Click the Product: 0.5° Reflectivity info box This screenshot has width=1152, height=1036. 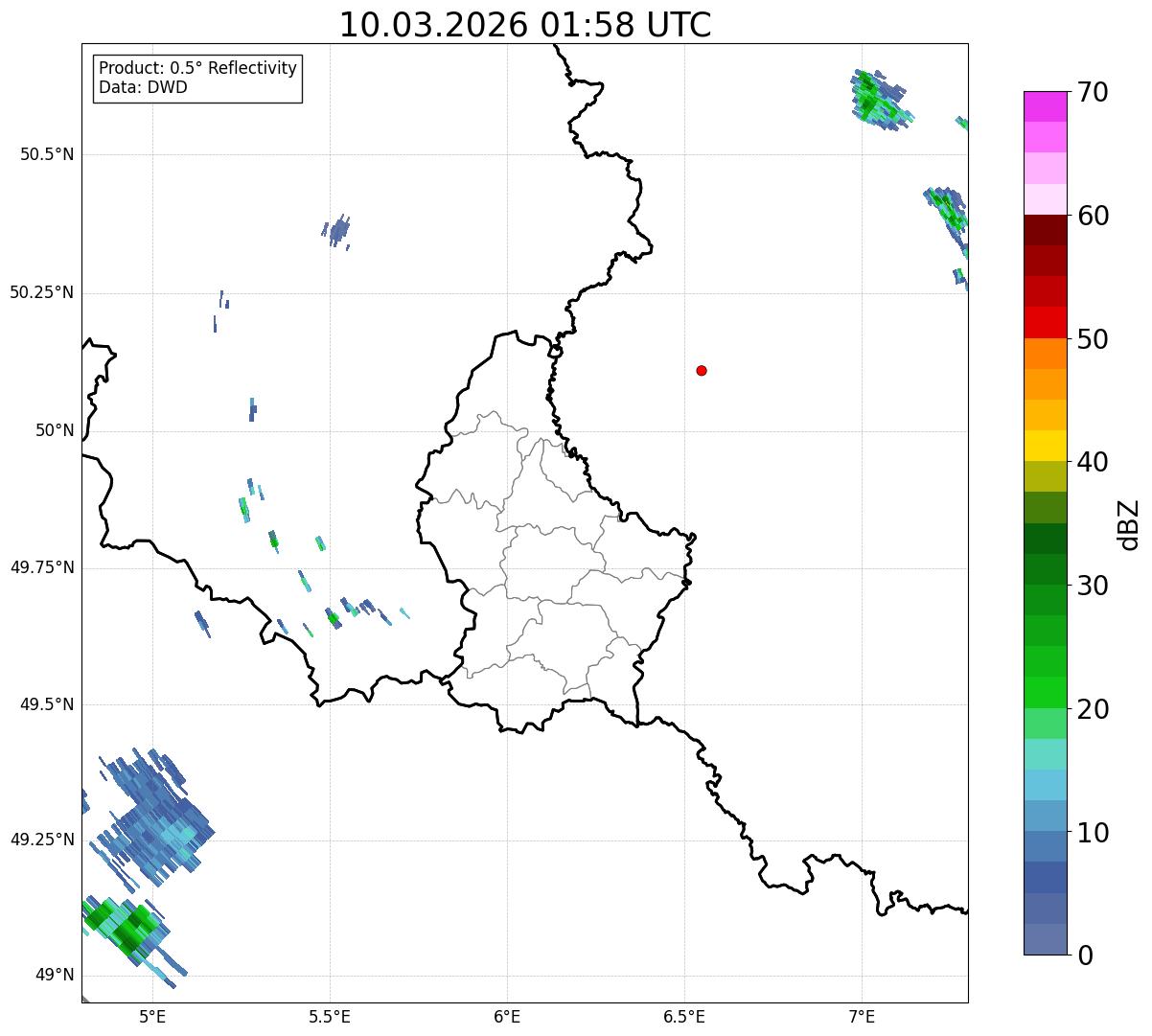point(197,78)
